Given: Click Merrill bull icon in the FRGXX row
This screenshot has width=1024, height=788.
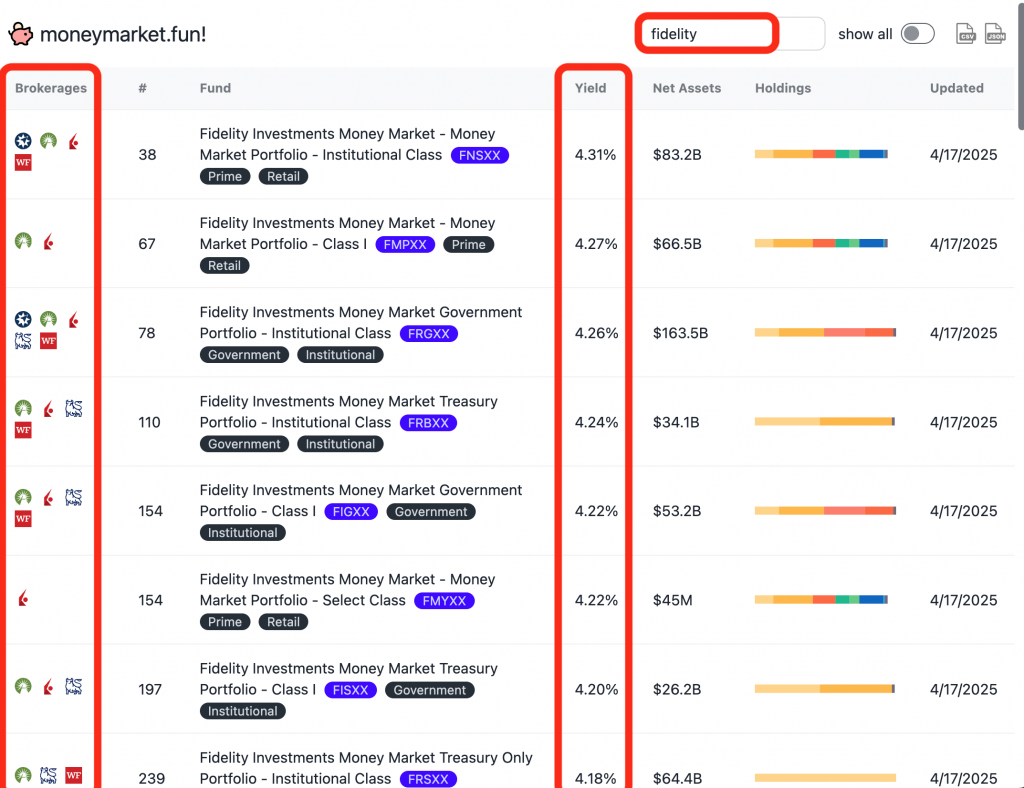Looking at the screenshot, I should (x=23, y=341).
